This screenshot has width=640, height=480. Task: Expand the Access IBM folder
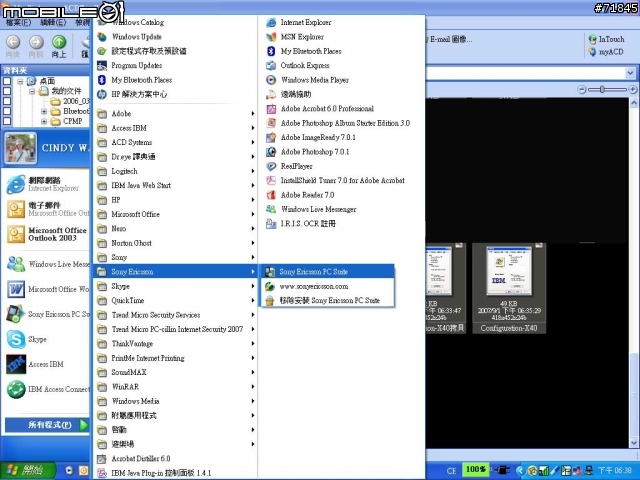(176, 128)
